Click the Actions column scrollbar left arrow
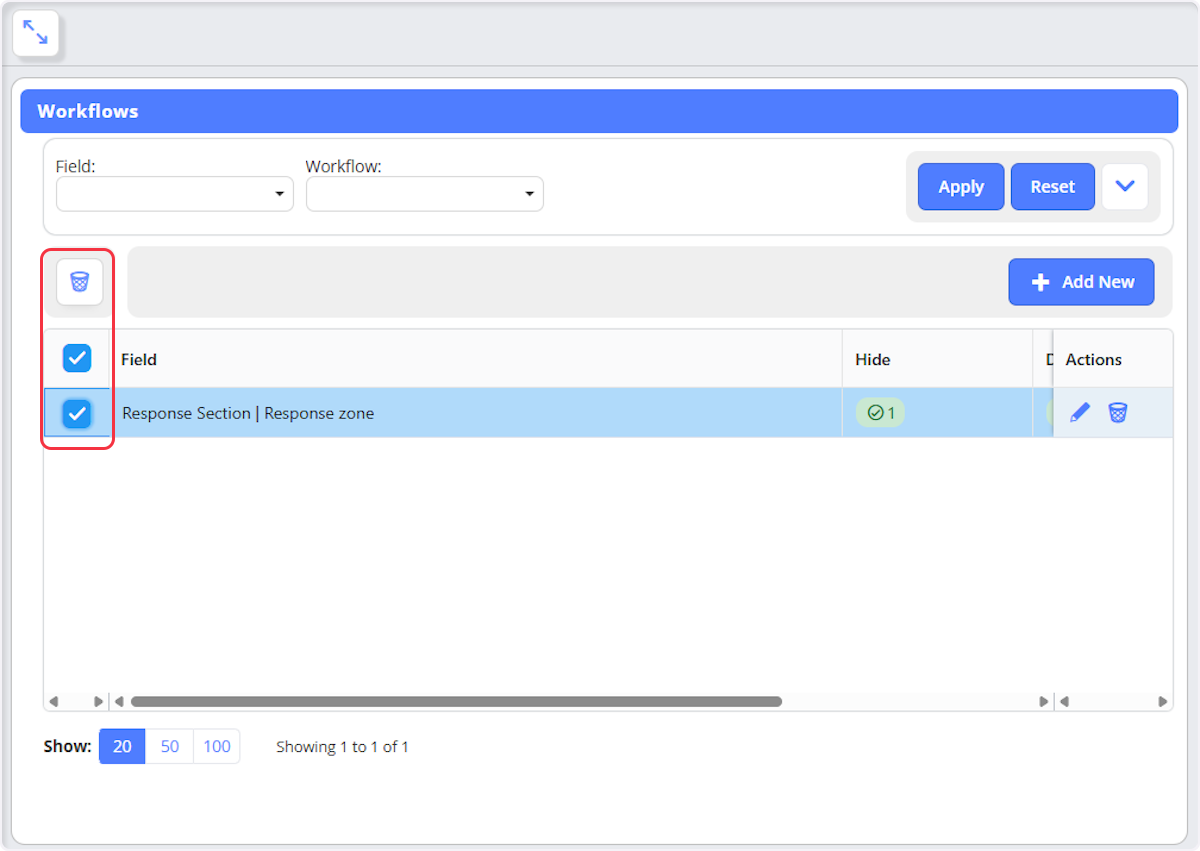Screen dimensions: 1200x851 coord(1064,702)
